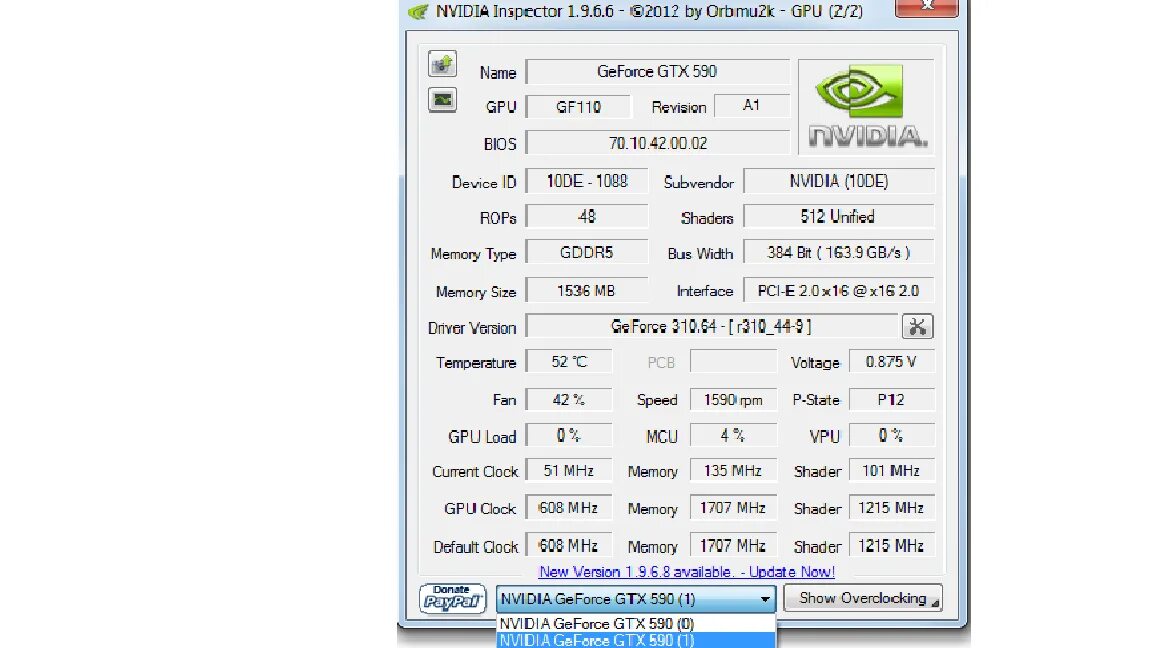This screenshot has width=1152, height=648.
Task: Open the New Version 1.9.6.8 update link
Action: pos(686,572)
